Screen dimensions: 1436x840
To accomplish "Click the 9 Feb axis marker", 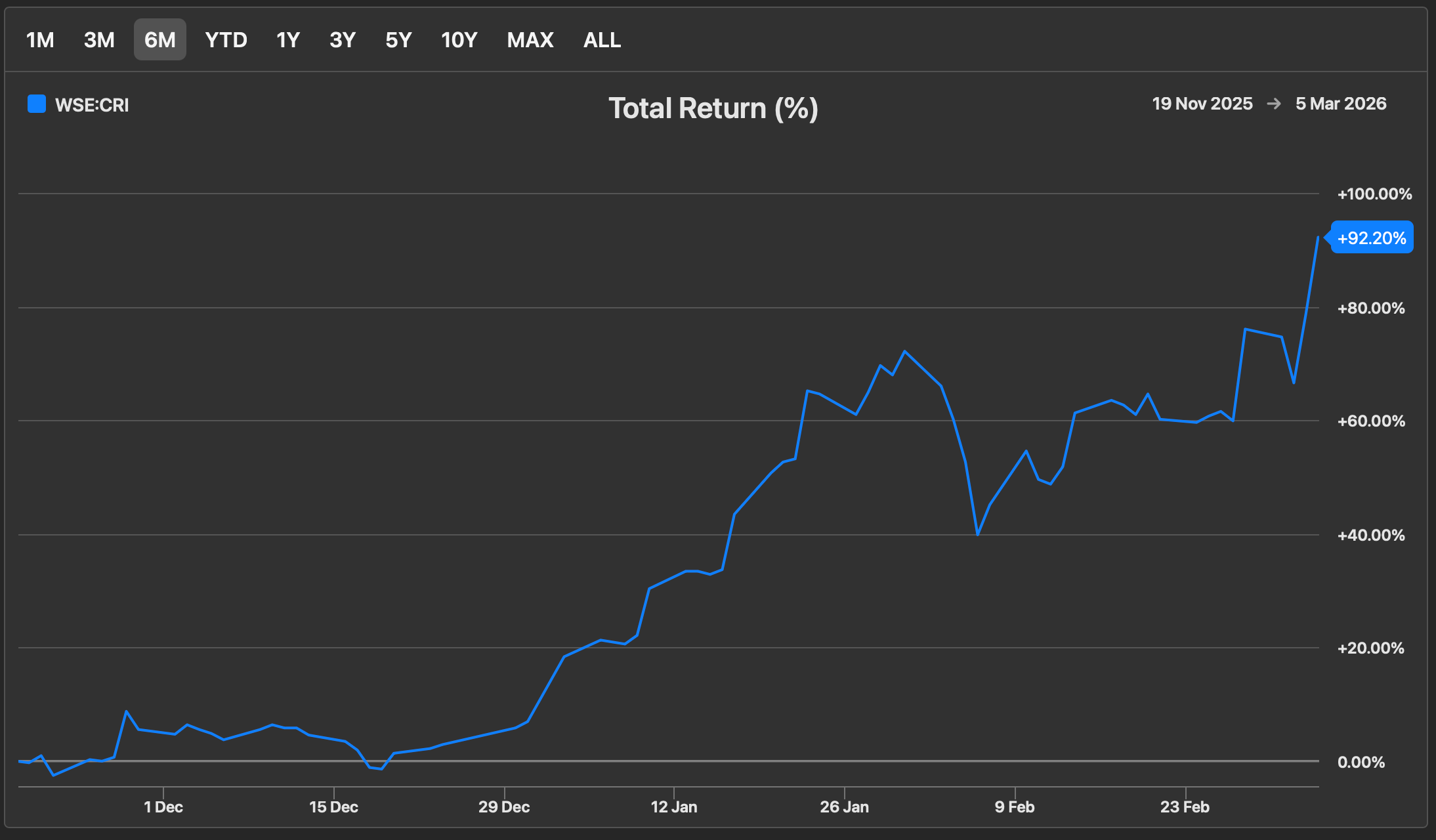I will click(1014, 807).
